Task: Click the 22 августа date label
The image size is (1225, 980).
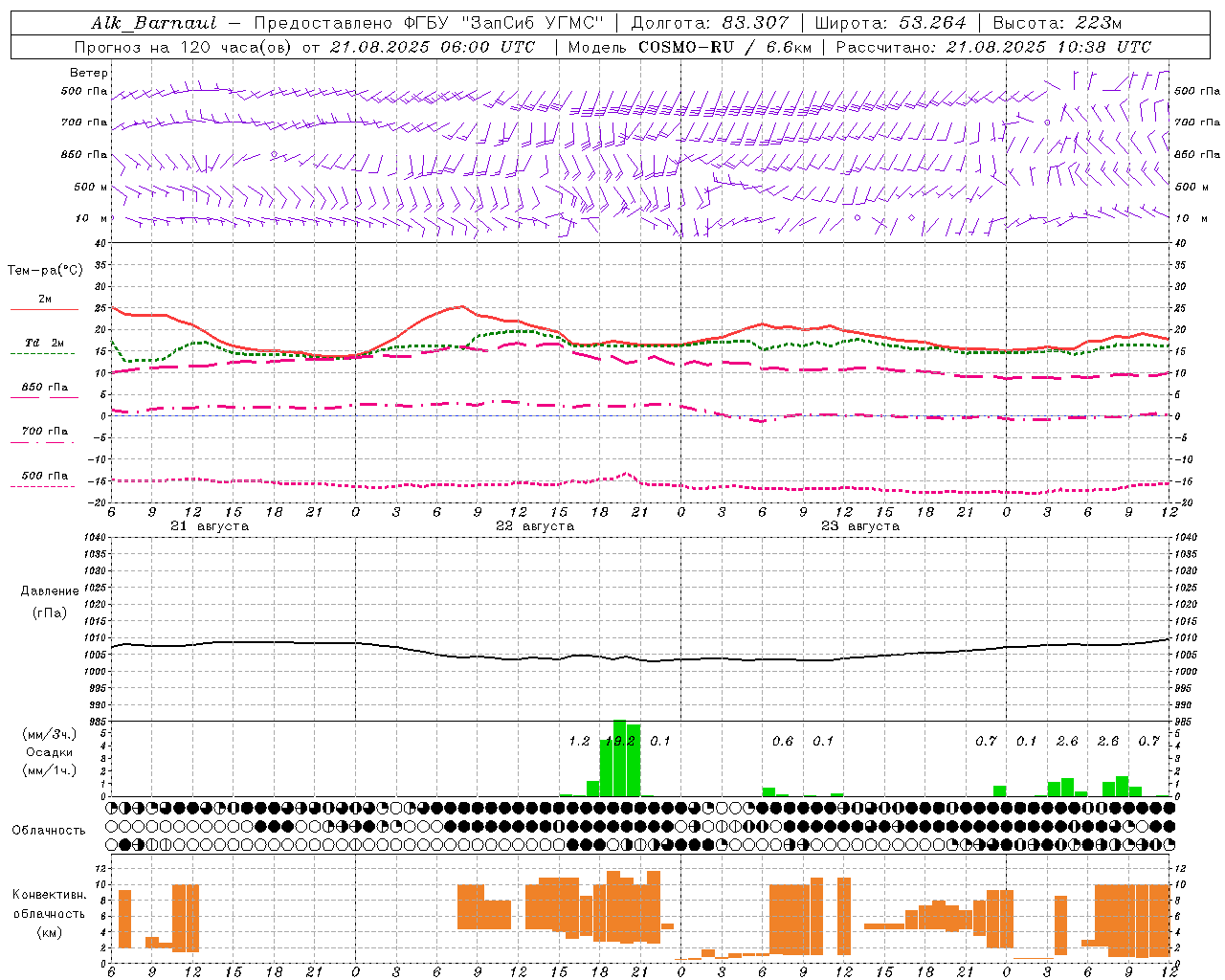Action: click(x=535, y=526)
